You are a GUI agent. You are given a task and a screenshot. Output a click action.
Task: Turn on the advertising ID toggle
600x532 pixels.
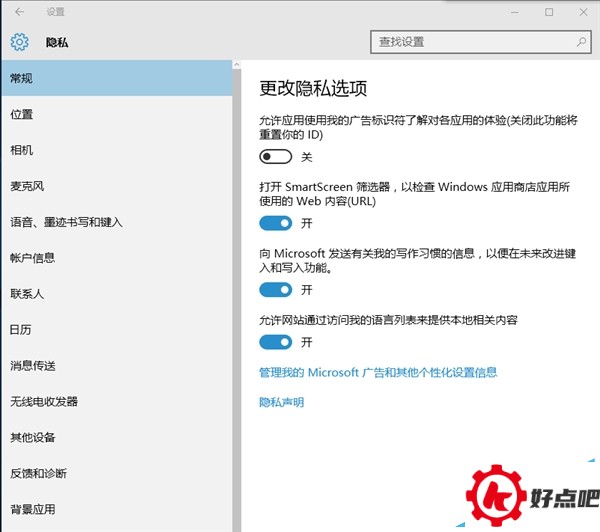point(276,157)
